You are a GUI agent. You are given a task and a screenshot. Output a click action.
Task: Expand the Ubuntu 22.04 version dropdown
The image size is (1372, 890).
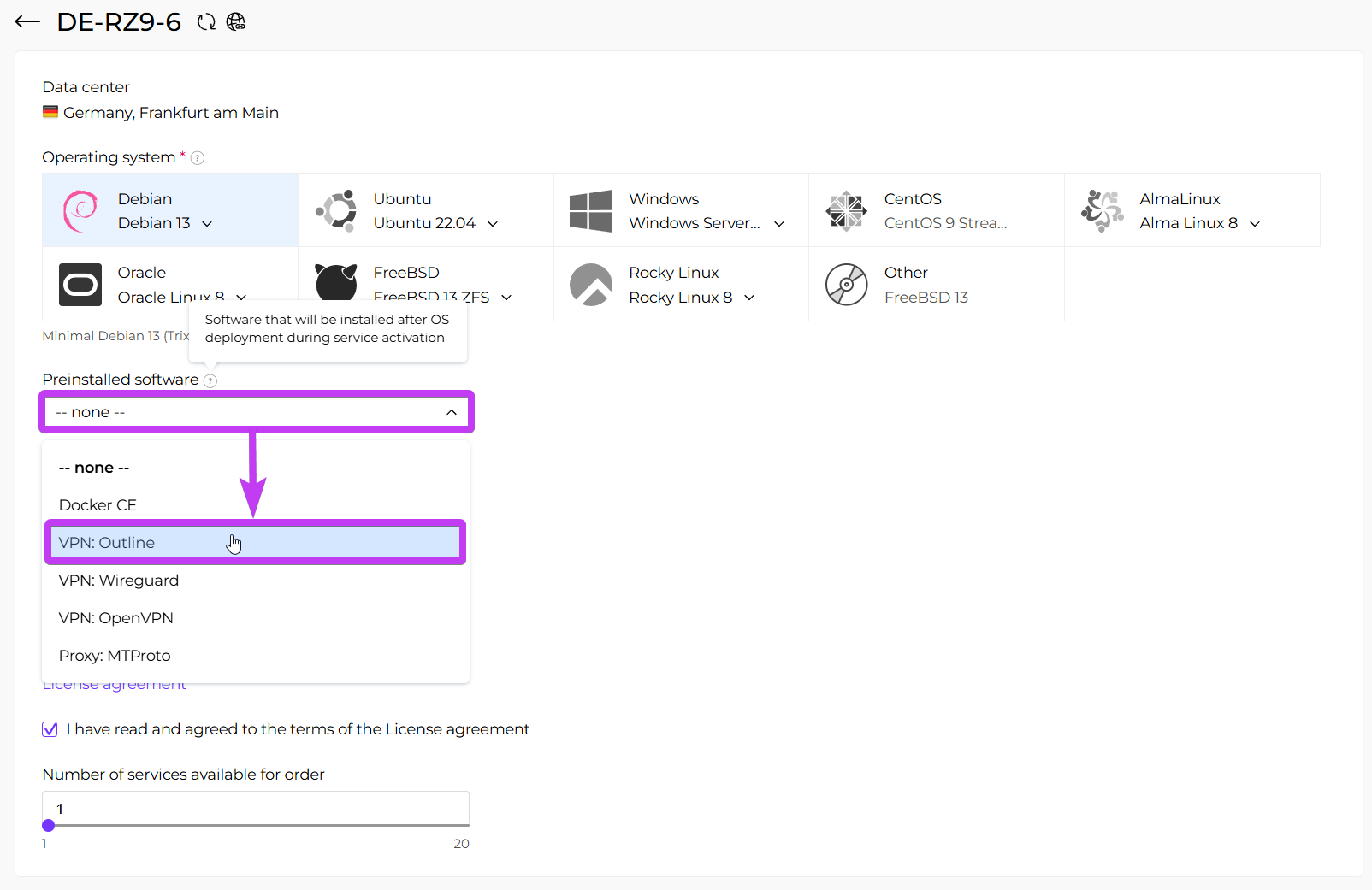[x=493, y=224]
